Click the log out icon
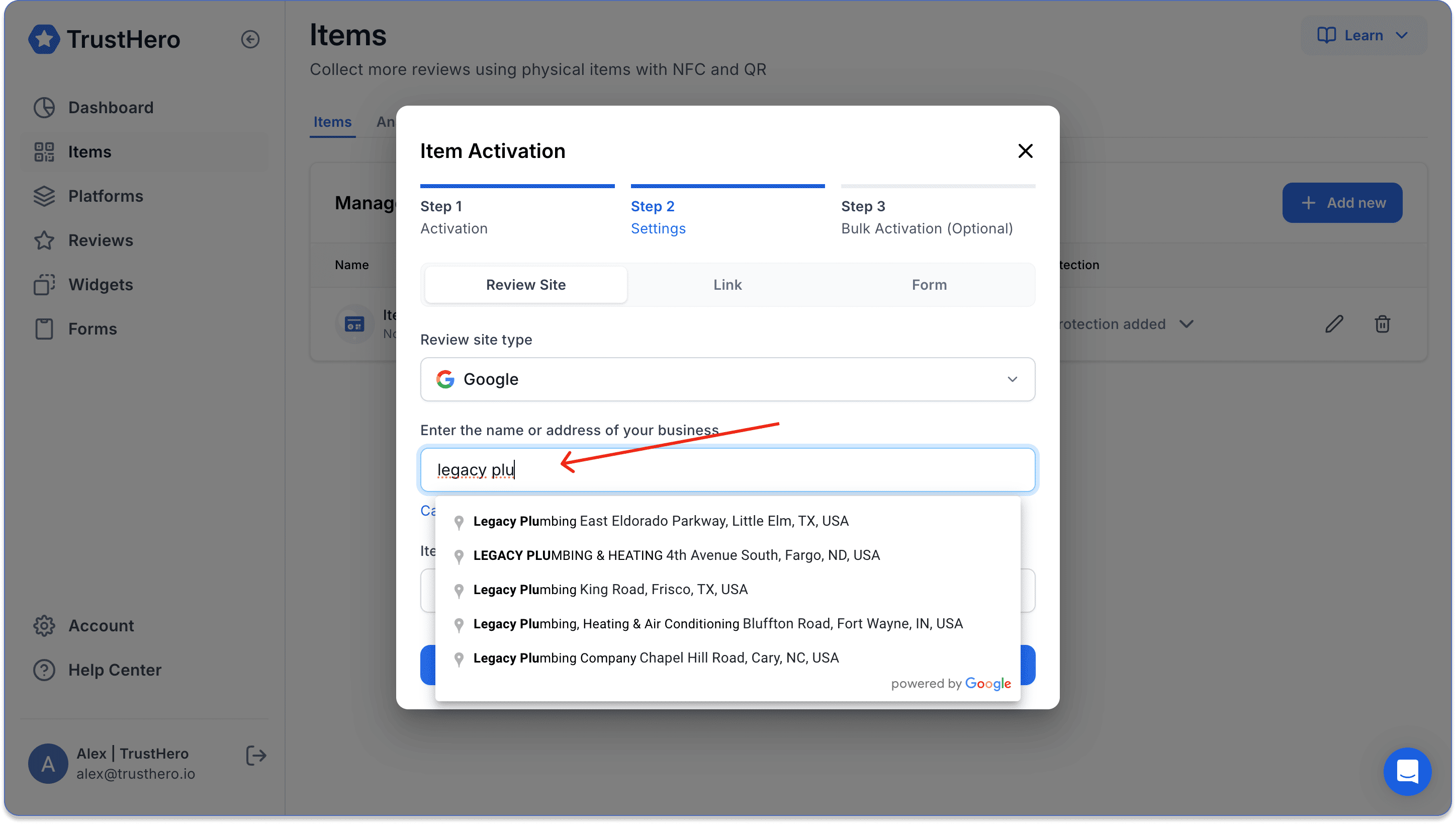 (x=255, y=756)
